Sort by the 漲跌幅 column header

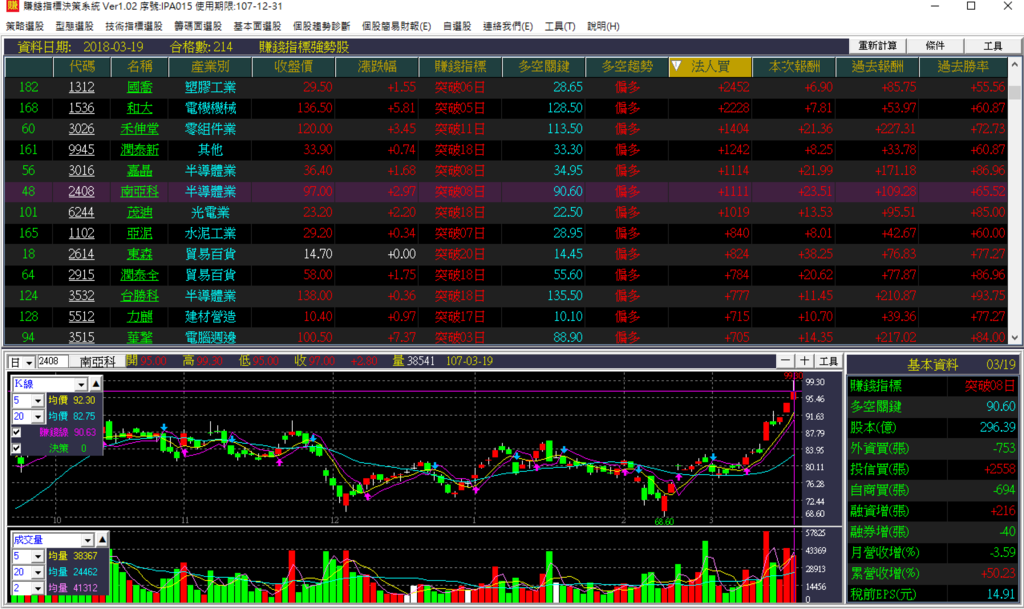[x=377, y=67]
